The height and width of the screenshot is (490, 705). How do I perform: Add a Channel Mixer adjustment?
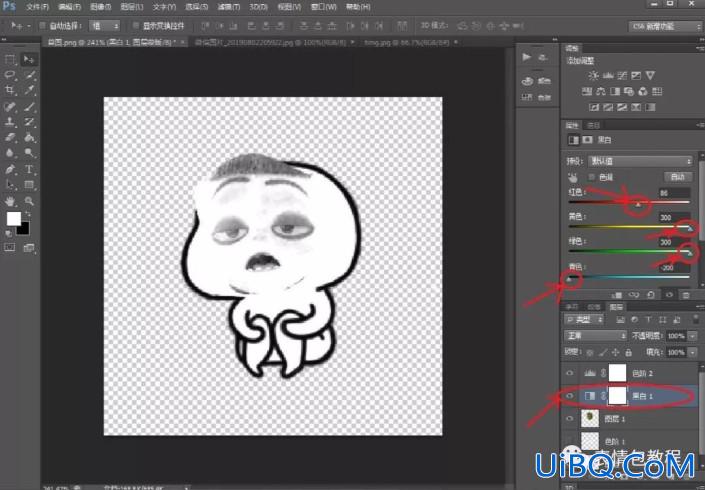coord(643,92)
